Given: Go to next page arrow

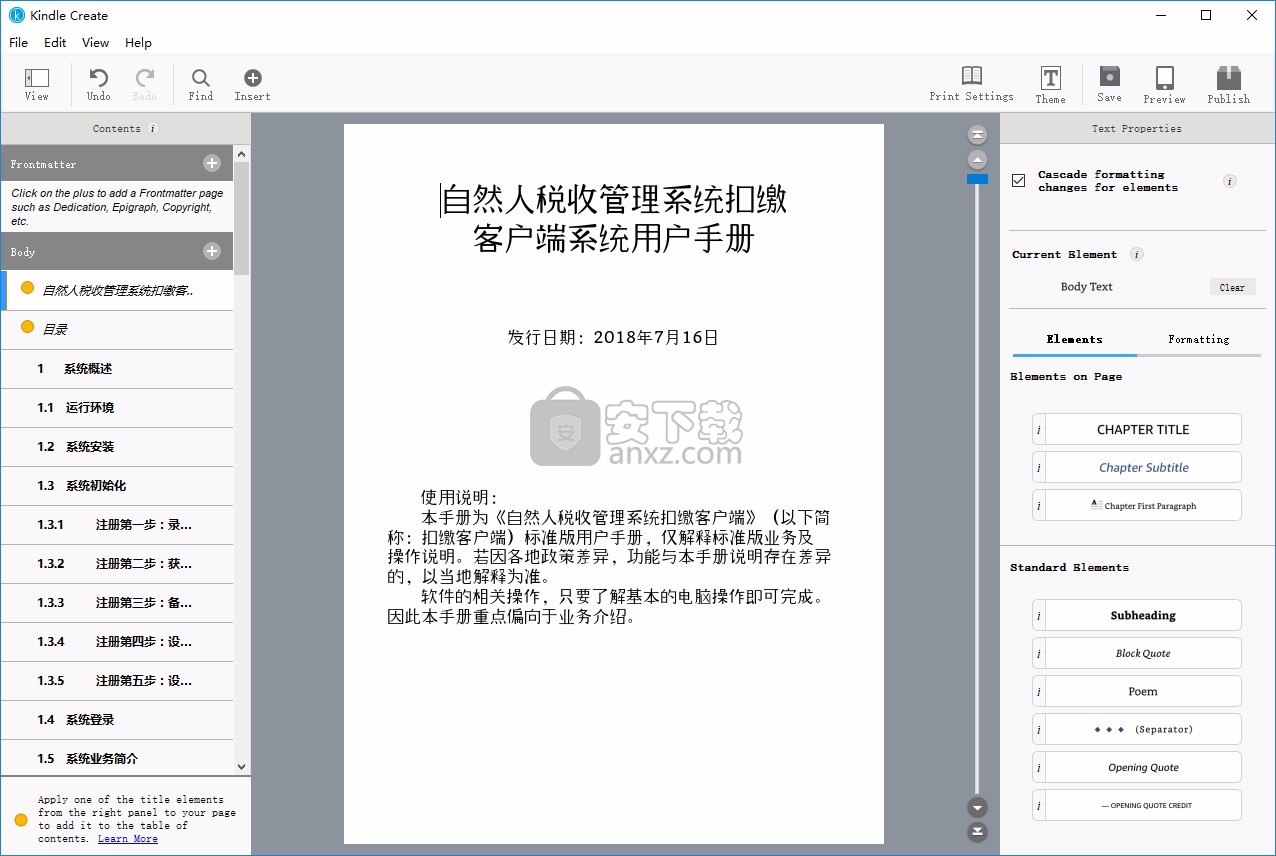Looking at the screenshot, I should [978, 807].
